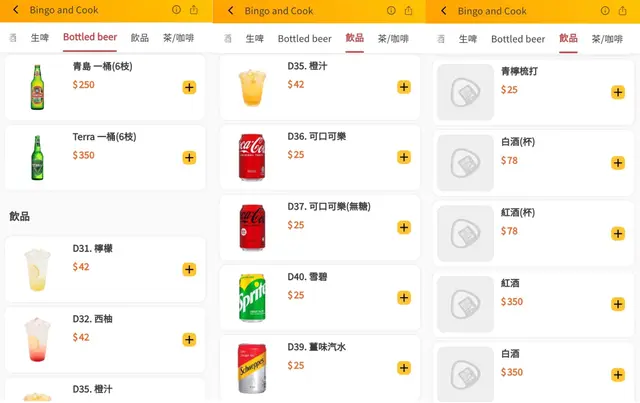Screen dimensions: 640x403
Task: Add D32. 西柚 drink to cart
Action: pyautogui.click(x=189, y=339)
